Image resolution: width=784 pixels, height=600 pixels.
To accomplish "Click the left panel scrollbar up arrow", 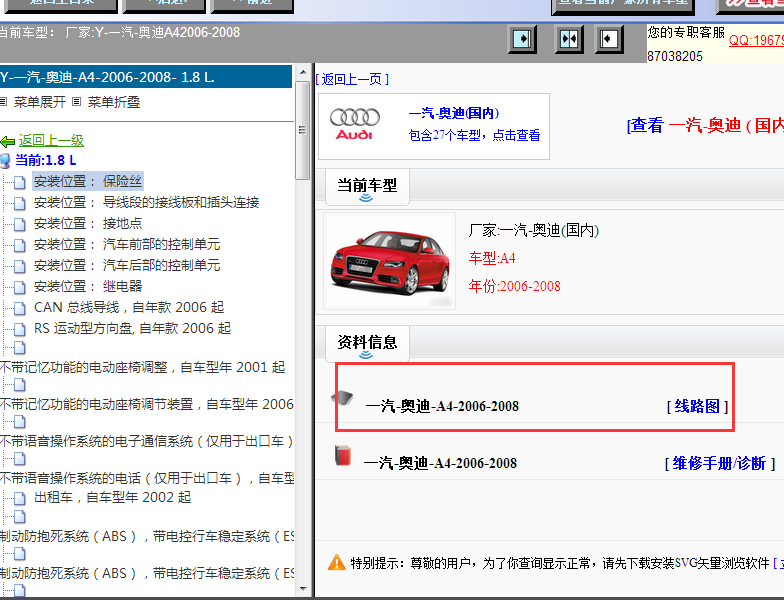I will 302,72.
